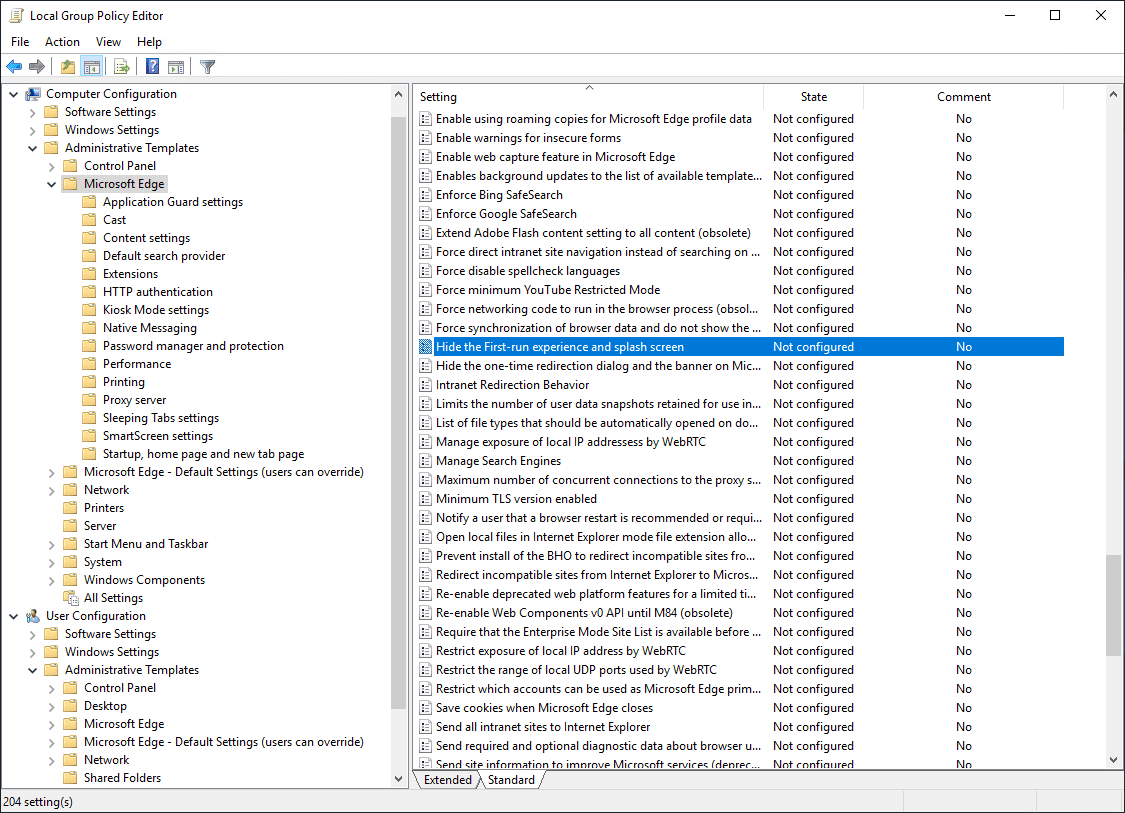This screenshot has height=813, width=1125.
Task: Click policy icon for Enable warnings for insecure forms
Action: tap(425, 138)
